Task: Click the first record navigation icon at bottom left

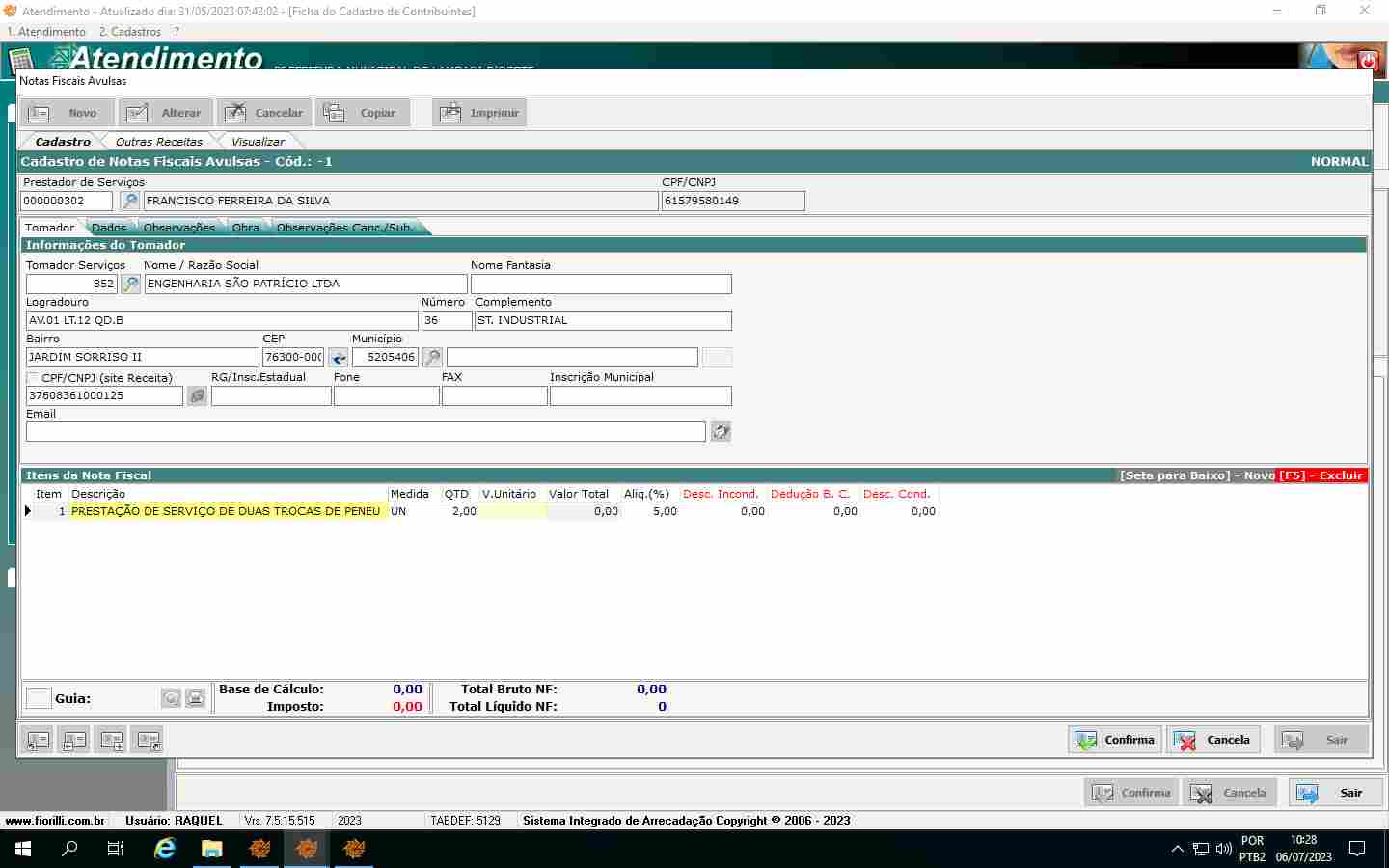Action: (38, 741)
